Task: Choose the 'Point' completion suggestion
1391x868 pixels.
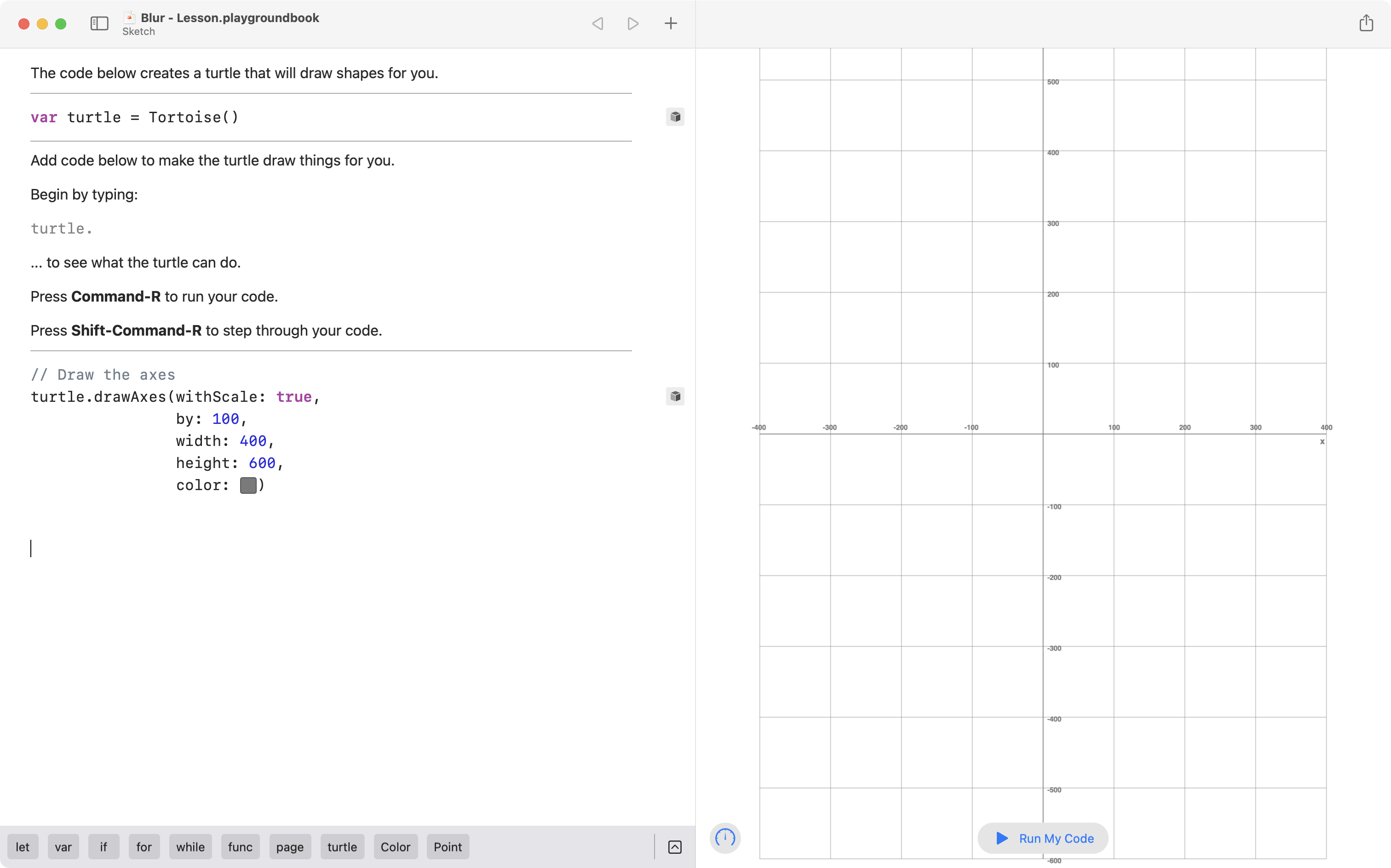Action: tap(448, 847)
